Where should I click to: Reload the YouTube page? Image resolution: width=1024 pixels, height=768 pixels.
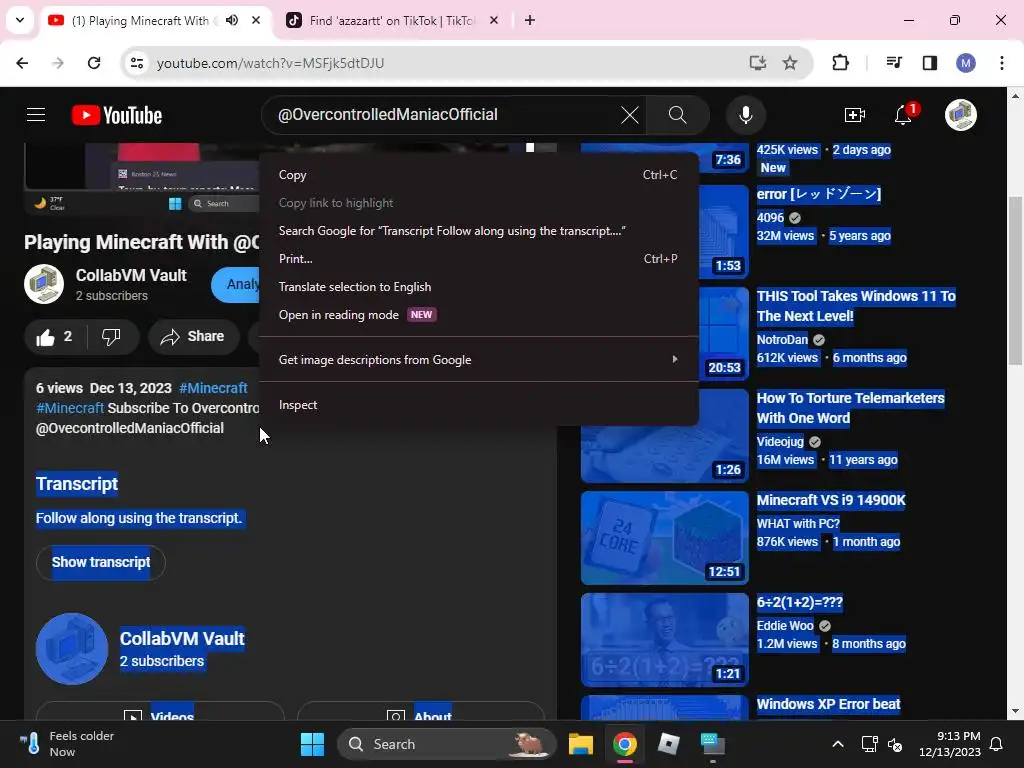click(x=94, y=63)
